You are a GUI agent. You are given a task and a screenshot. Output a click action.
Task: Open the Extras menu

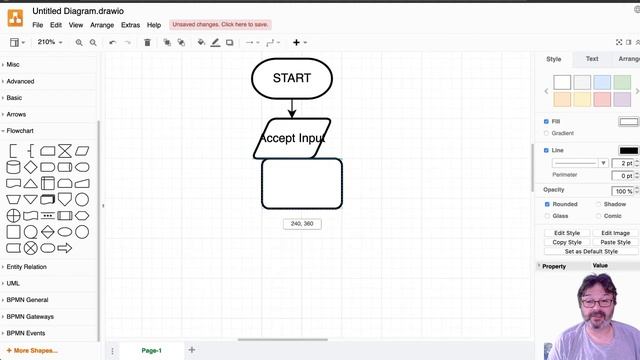pos(130,25)
